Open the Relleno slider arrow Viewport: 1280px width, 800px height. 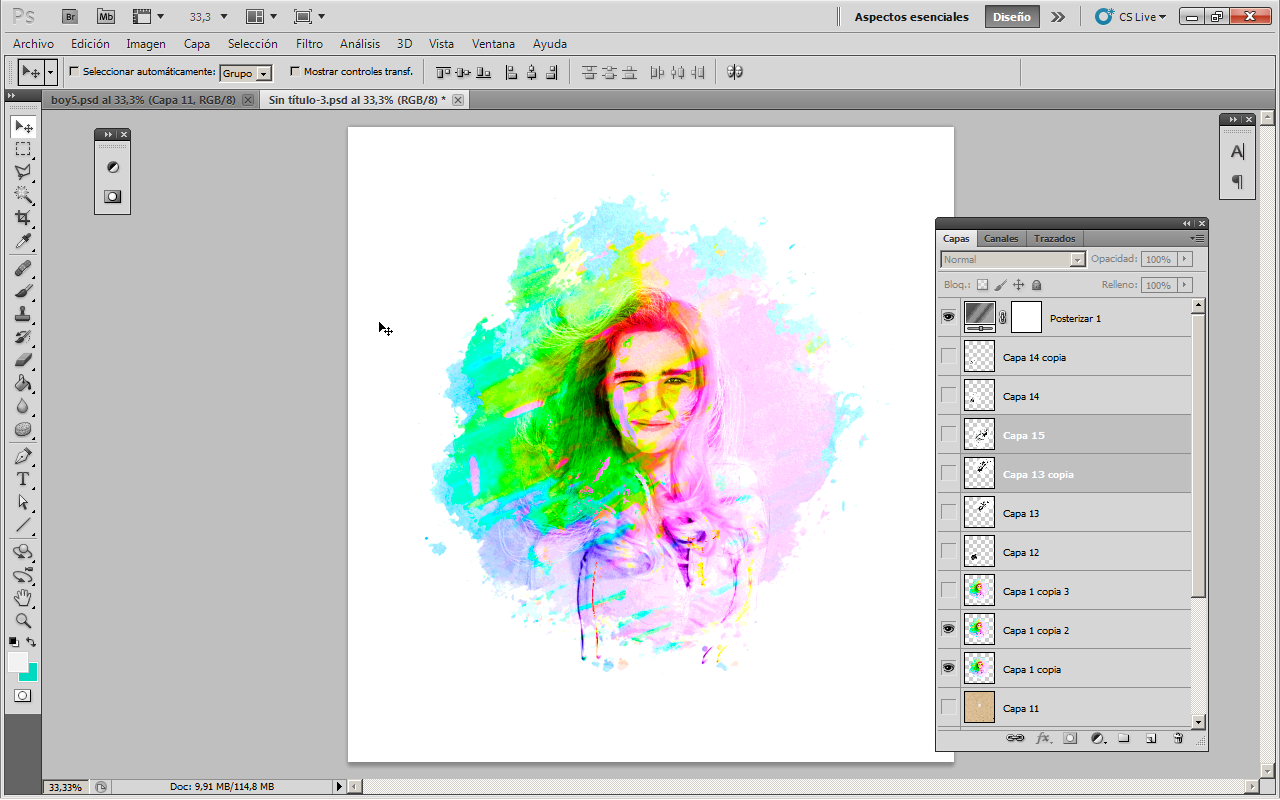1185,285
